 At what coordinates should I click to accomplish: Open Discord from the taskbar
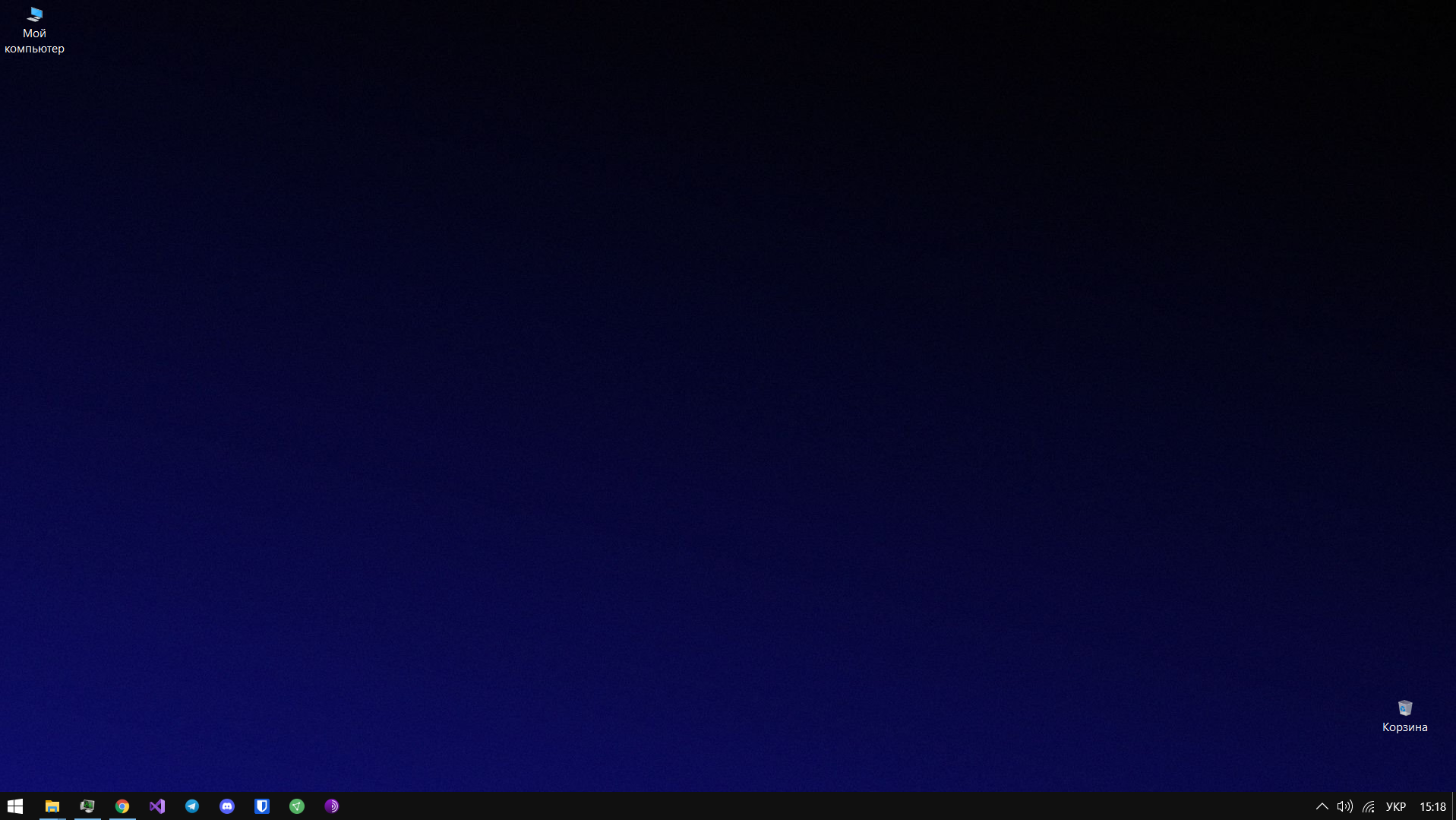pyautogui.click(x=227, y=806)
